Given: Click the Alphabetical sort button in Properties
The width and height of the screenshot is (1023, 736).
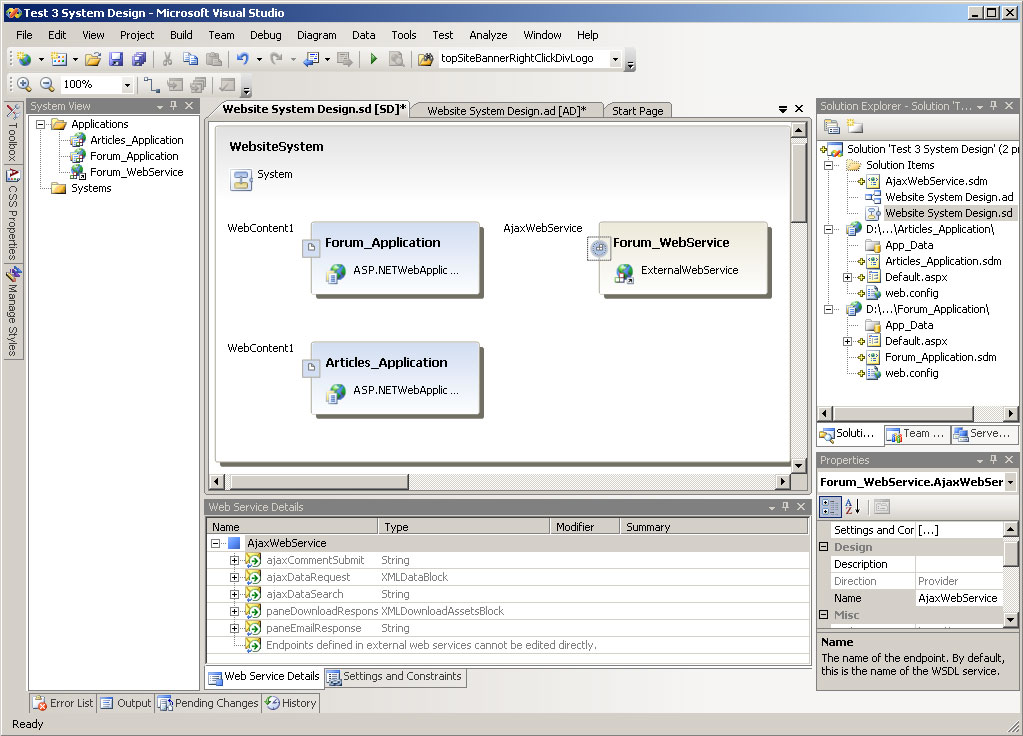Looking at the screenshot, I should tap(853, 506).
